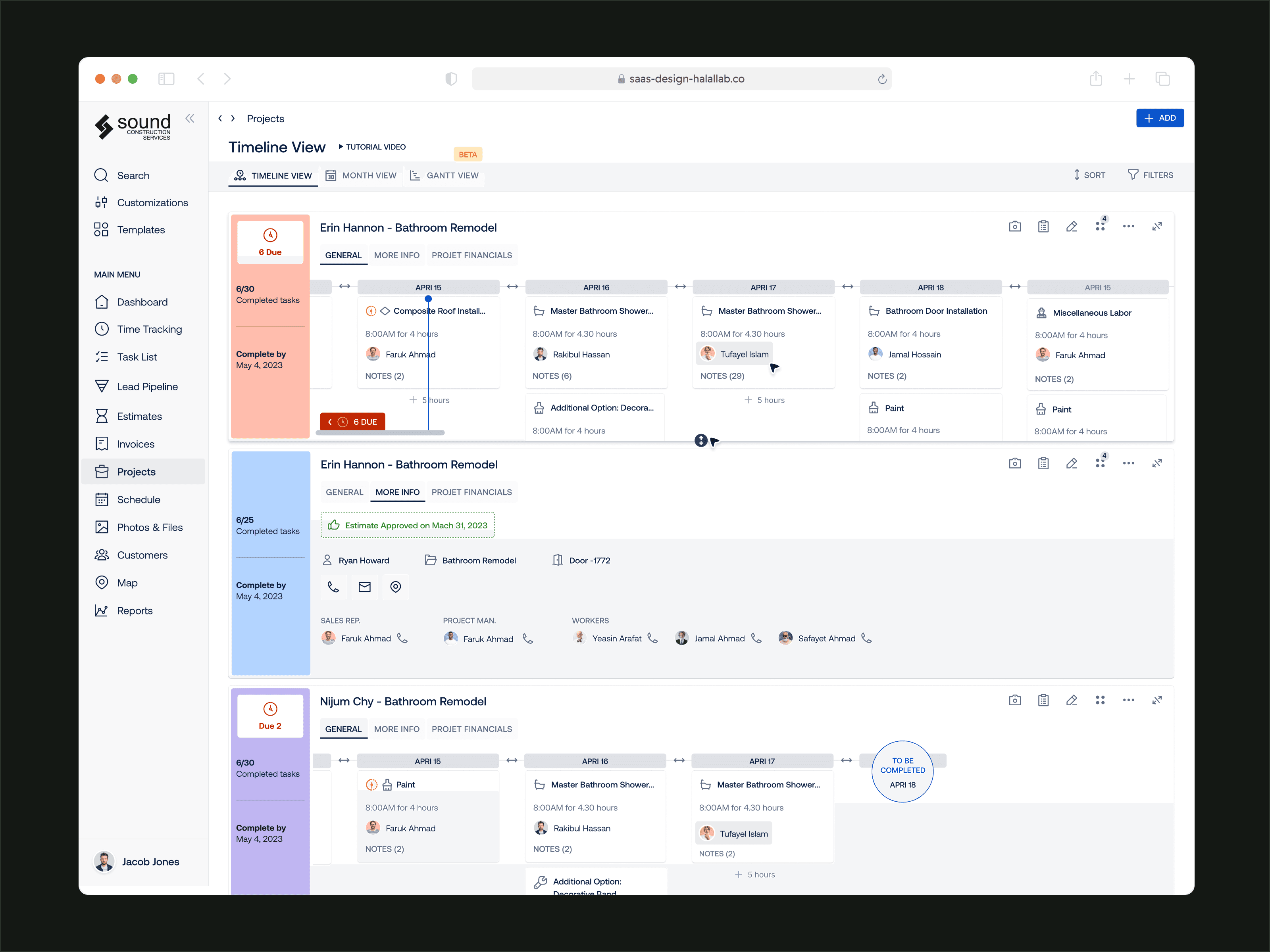
Task: Open the Sort options
Action: (x=1089, y=175)
